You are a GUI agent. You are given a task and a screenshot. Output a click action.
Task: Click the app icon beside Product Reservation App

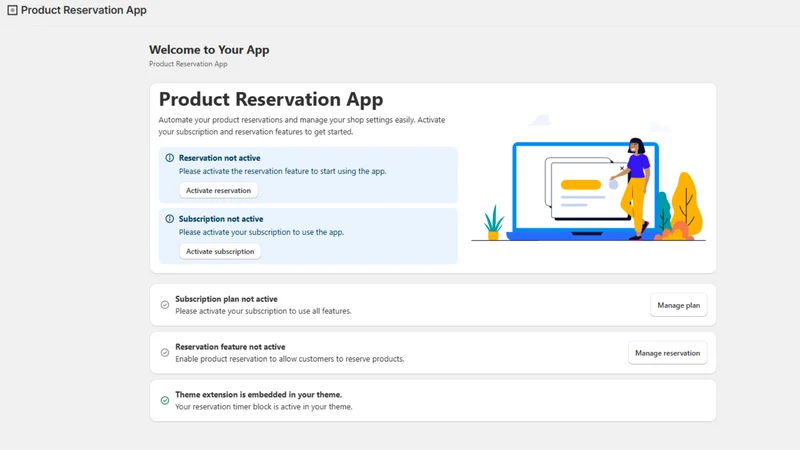tap(12, 10)
